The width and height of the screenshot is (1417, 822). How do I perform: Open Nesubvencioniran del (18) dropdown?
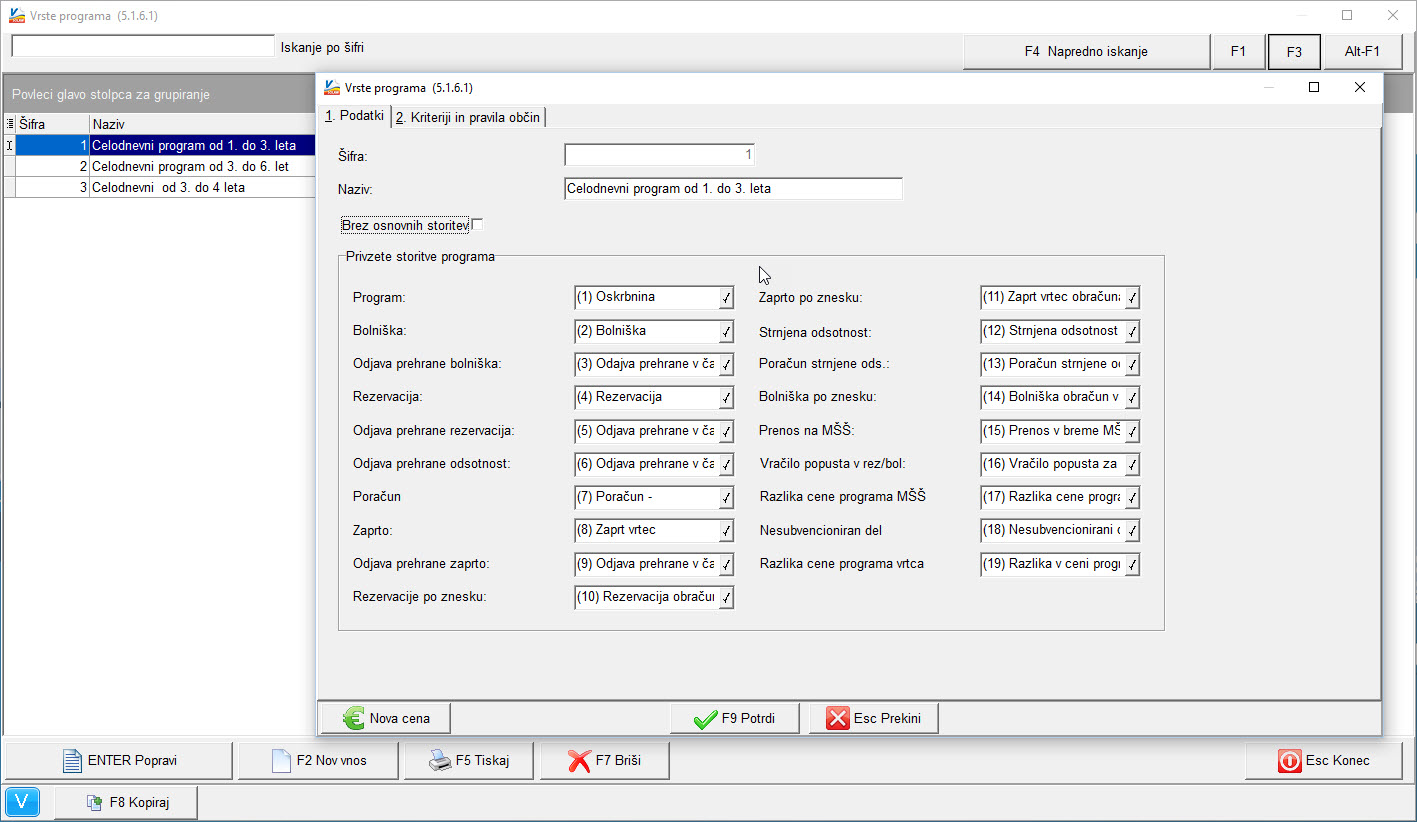pos(1132,531)
